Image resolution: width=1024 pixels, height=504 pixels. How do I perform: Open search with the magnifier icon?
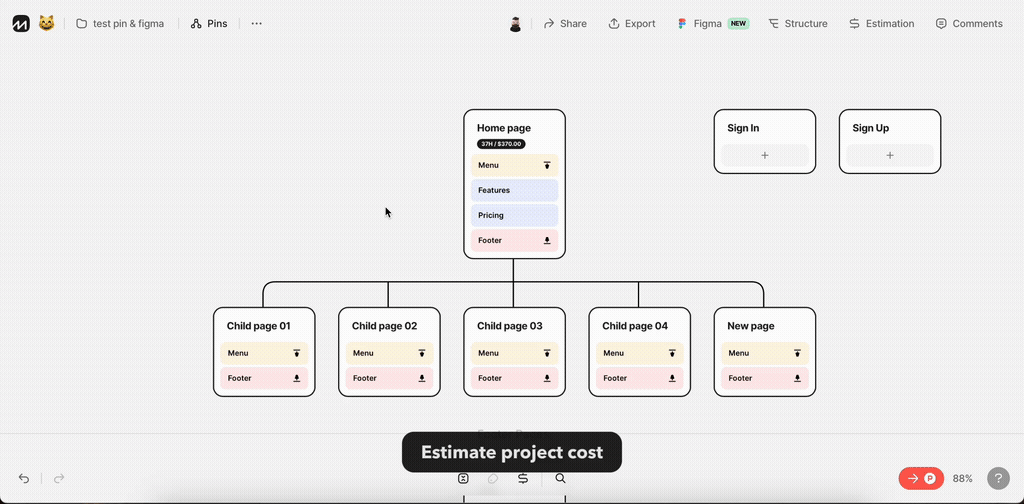560,479
